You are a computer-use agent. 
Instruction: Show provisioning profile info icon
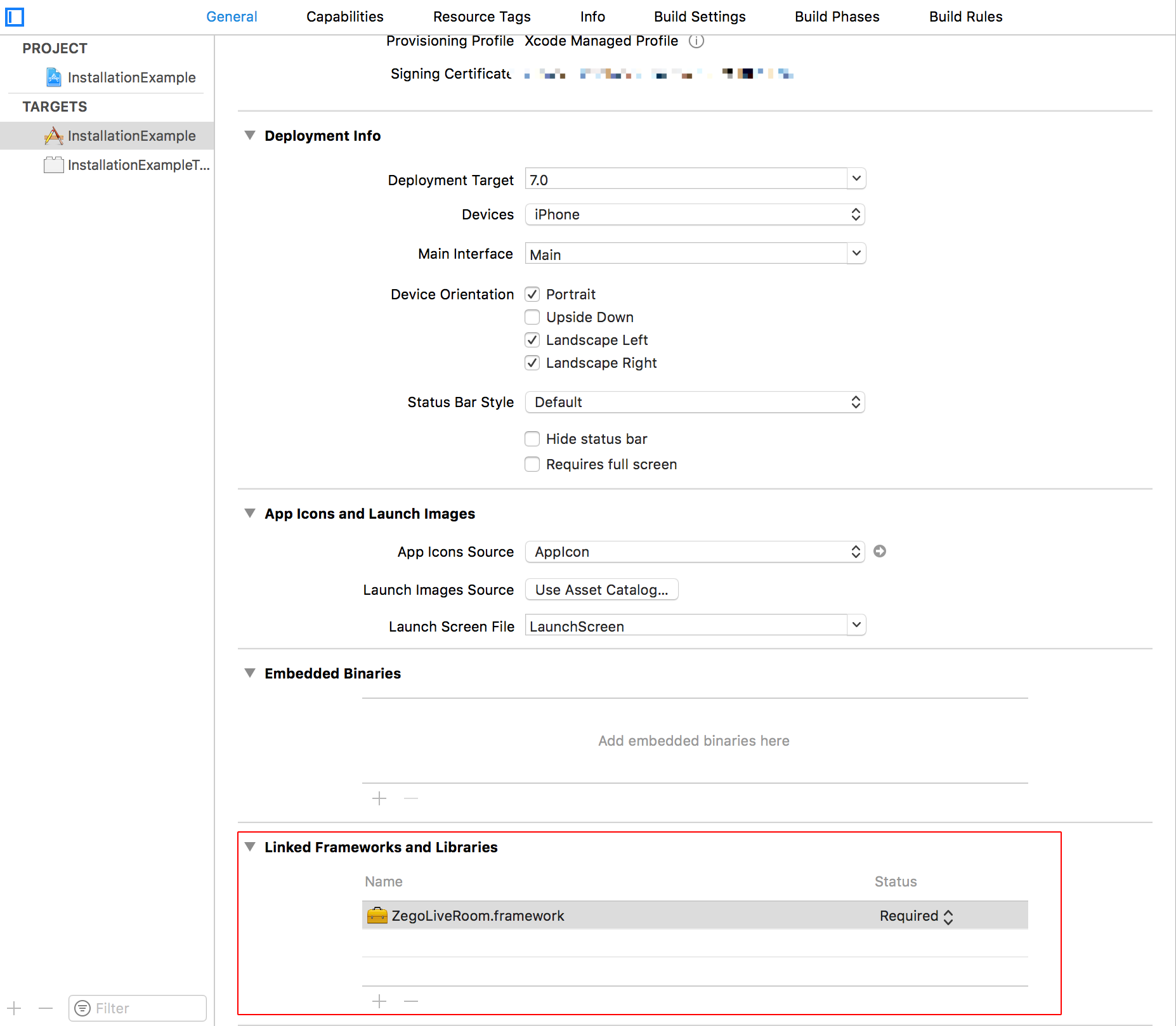pyautogui.click(x=696, y=41)
